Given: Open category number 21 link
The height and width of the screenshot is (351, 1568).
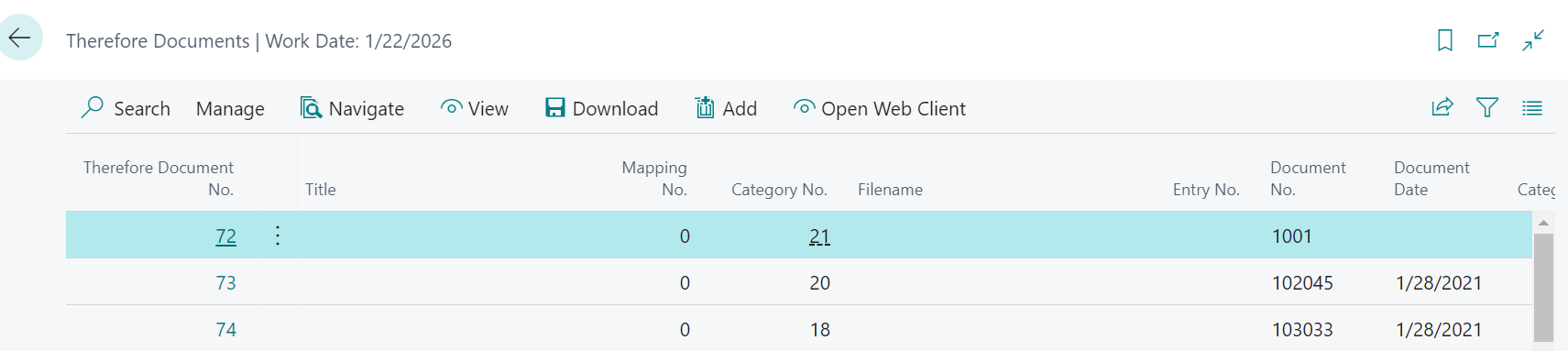Looking at the screenshot, I should click(x=819, y=236).
